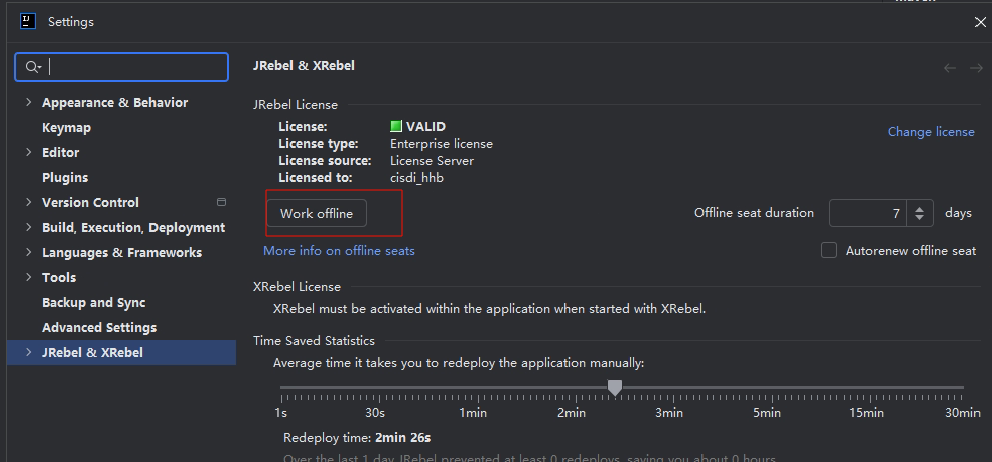Viewport: 992px width, 462px height.
Task: Click the 'License Server' source text
Action: (x=432, y=161)
